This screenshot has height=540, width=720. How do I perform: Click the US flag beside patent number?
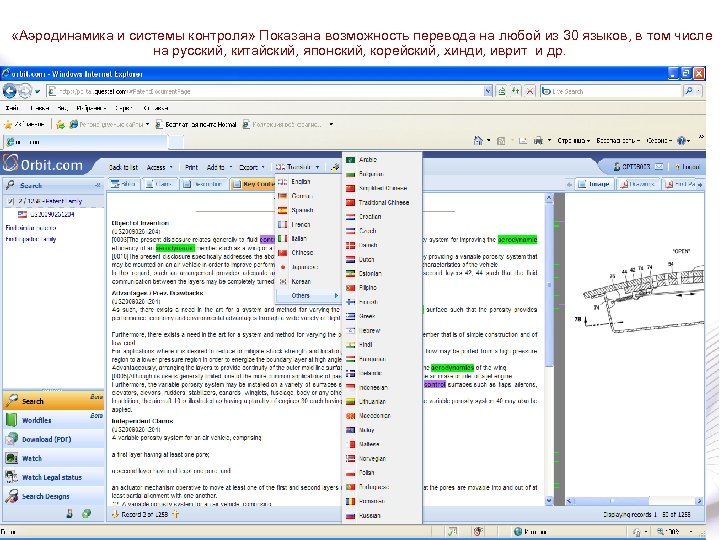[x=22, y=214]
